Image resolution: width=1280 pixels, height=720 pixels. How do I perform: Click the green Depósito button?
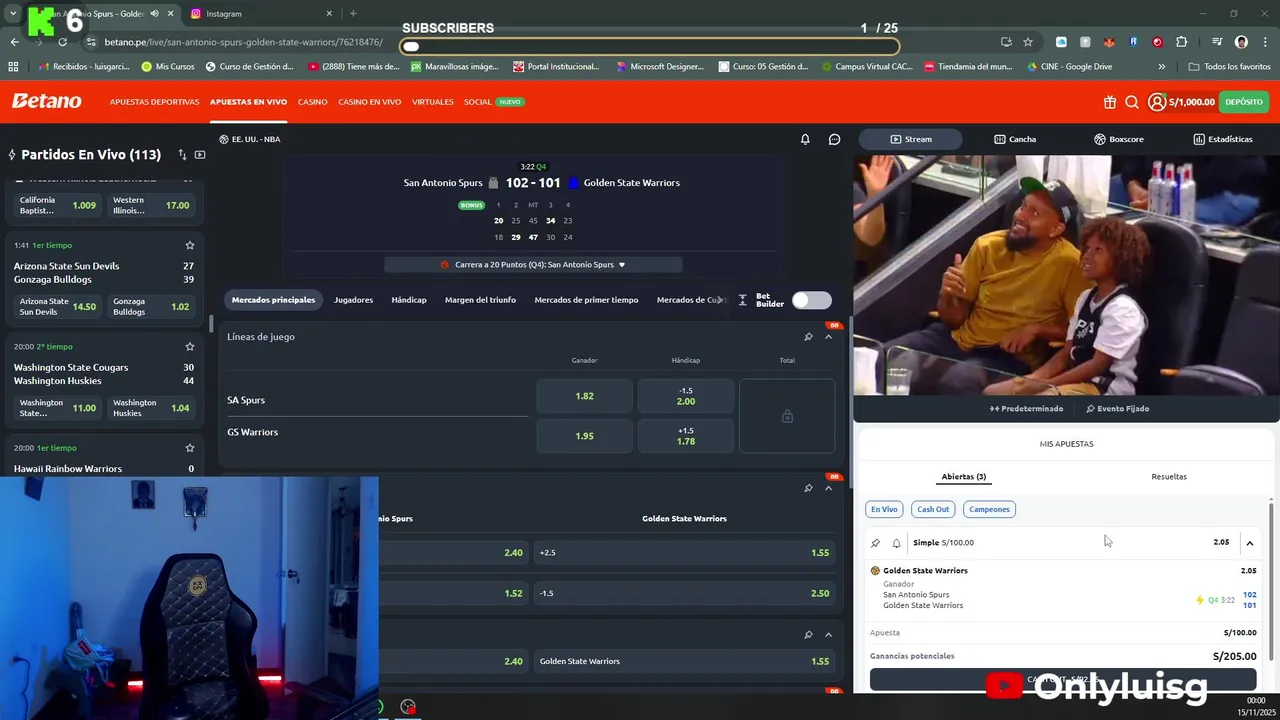click(1244, 102)
